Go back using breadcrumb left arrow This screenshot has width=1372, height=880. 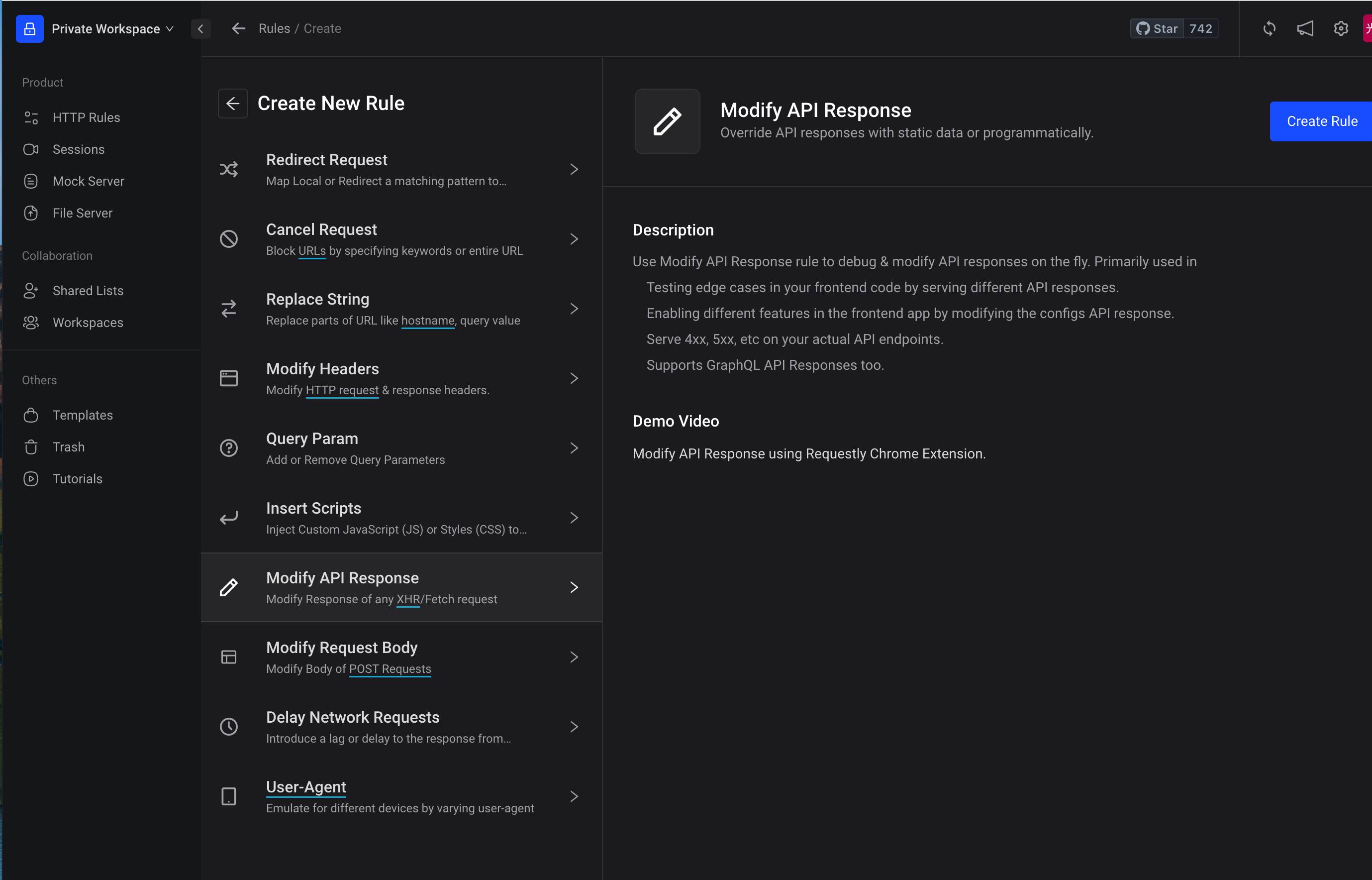pos(239,28)
